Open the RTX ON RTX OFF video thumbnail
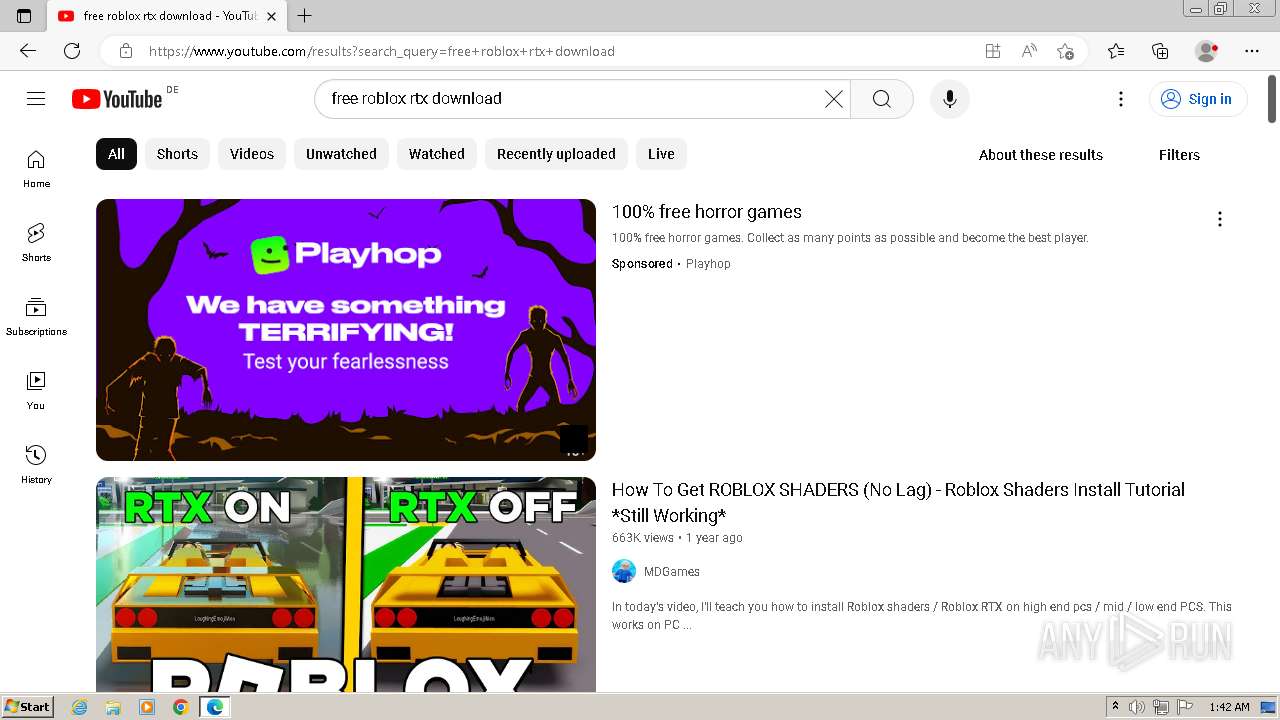The height and width of the screenshot is (720, 1280). click(346, 584)
